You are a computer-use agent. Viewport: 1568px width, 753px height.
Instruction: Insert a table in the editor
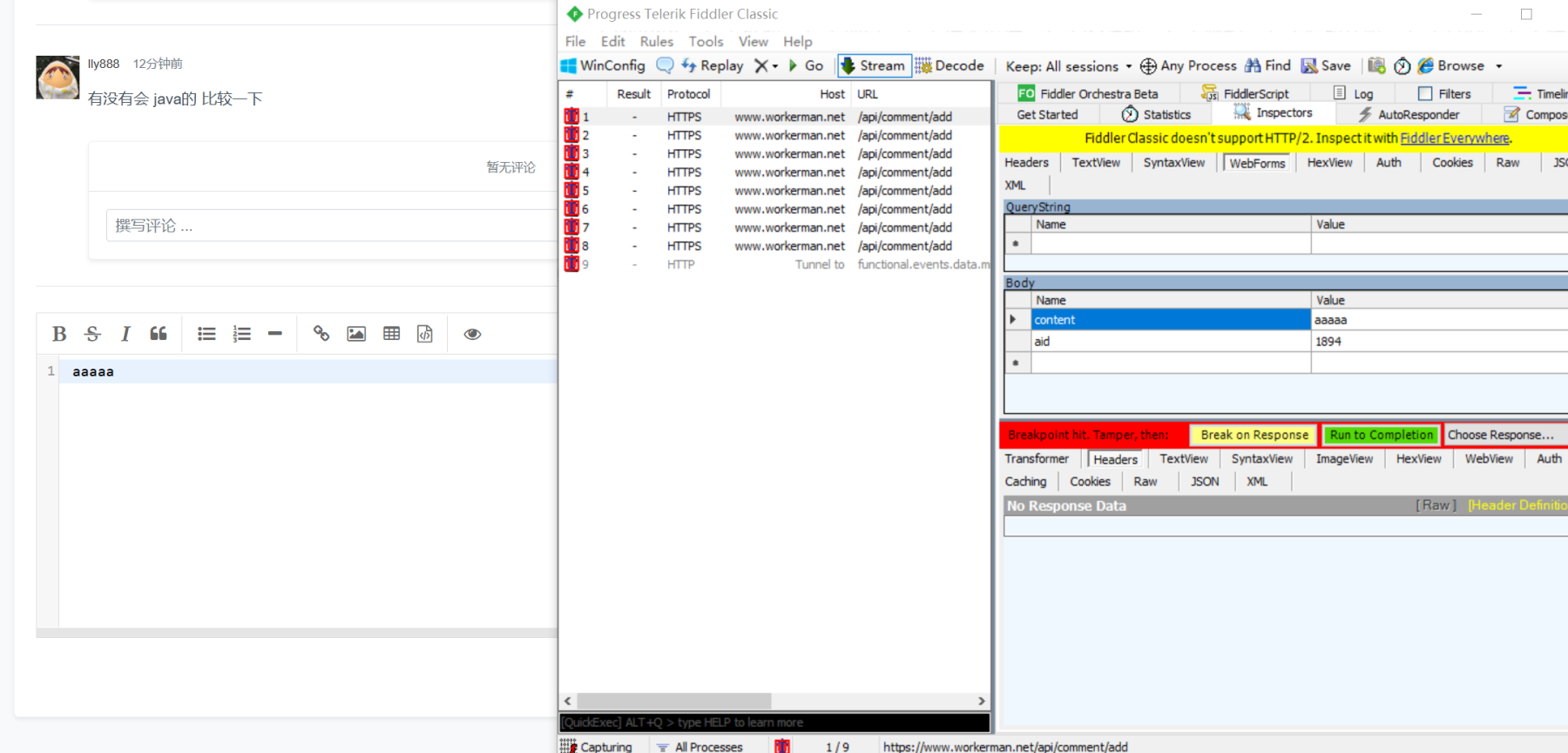(392, 334)
